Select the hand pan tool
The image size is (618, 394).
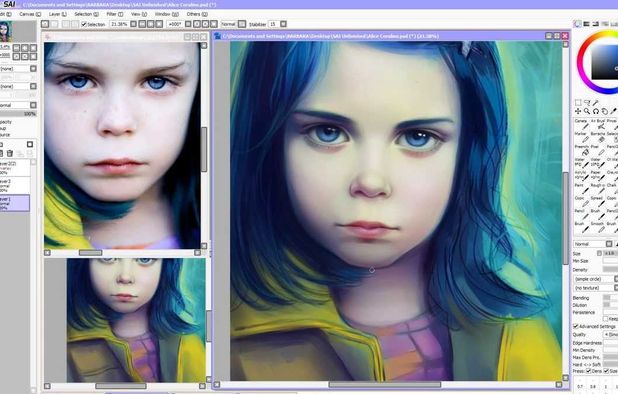pos(605,112)
